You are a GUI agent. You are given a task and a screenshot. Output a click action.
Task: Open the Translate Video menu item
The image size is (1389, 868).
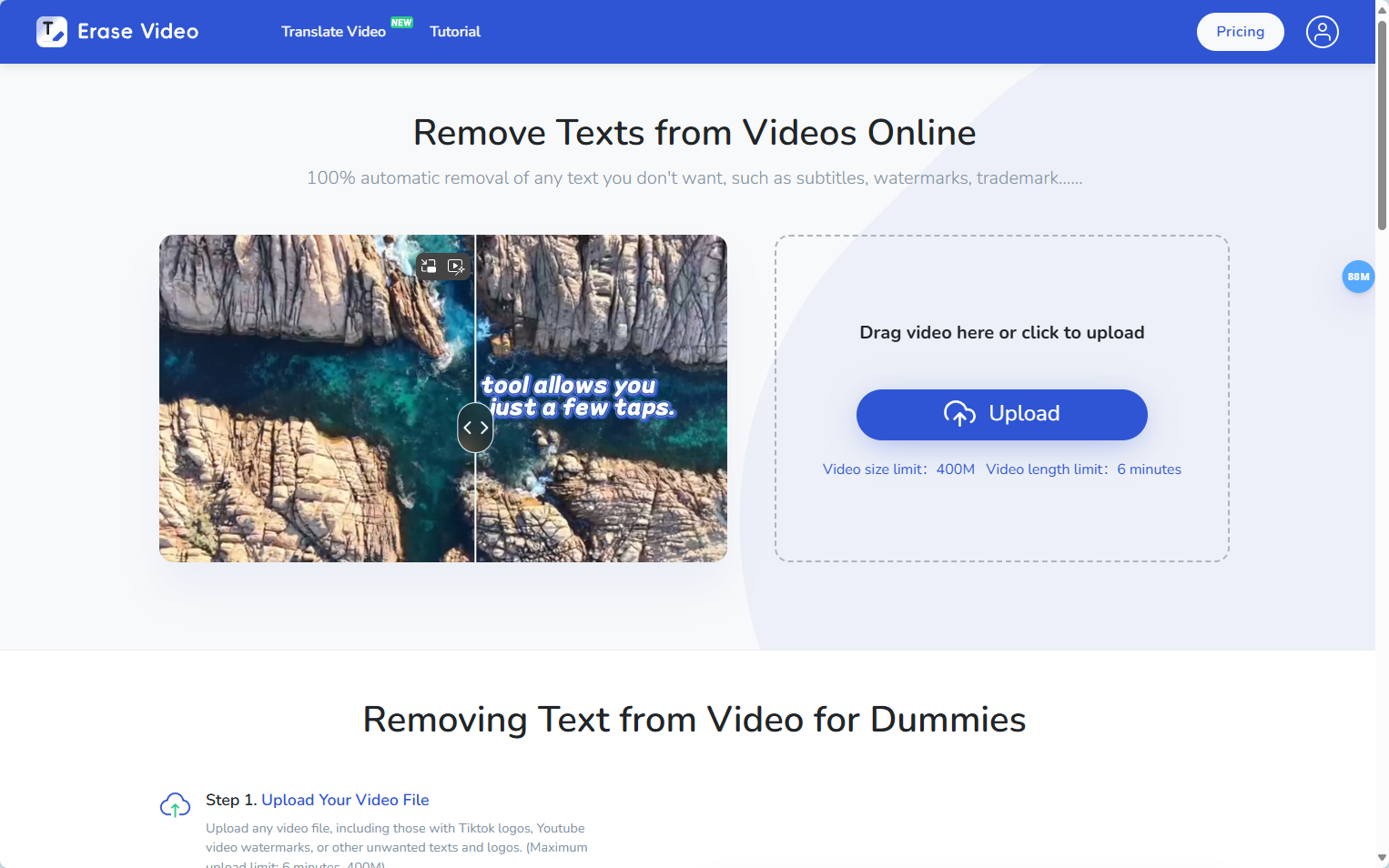click(x=333, y=32)
